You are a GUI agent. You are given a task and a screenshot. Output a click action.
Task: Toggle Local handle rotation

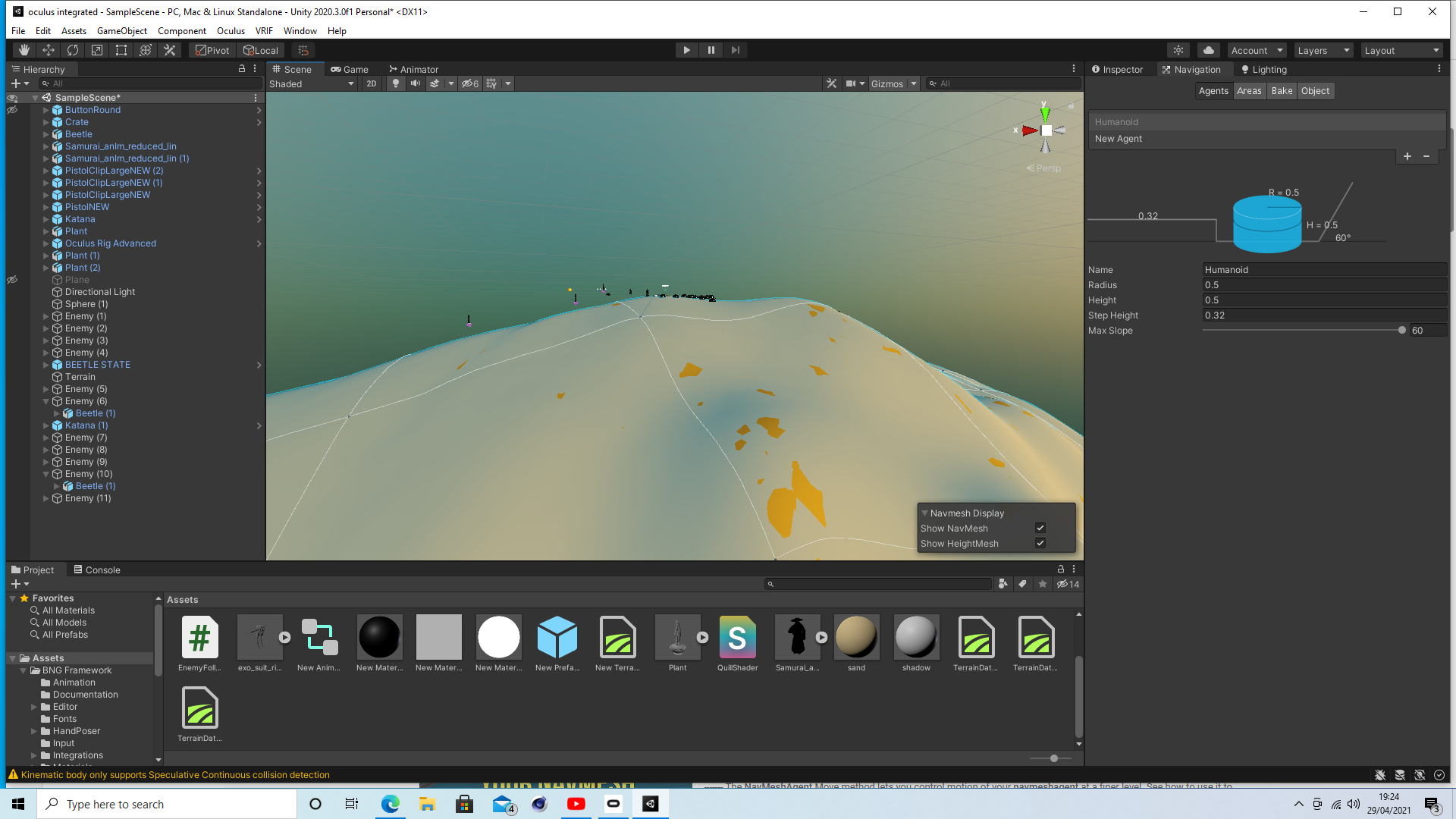pyautogui.click(x=261, y=50)
